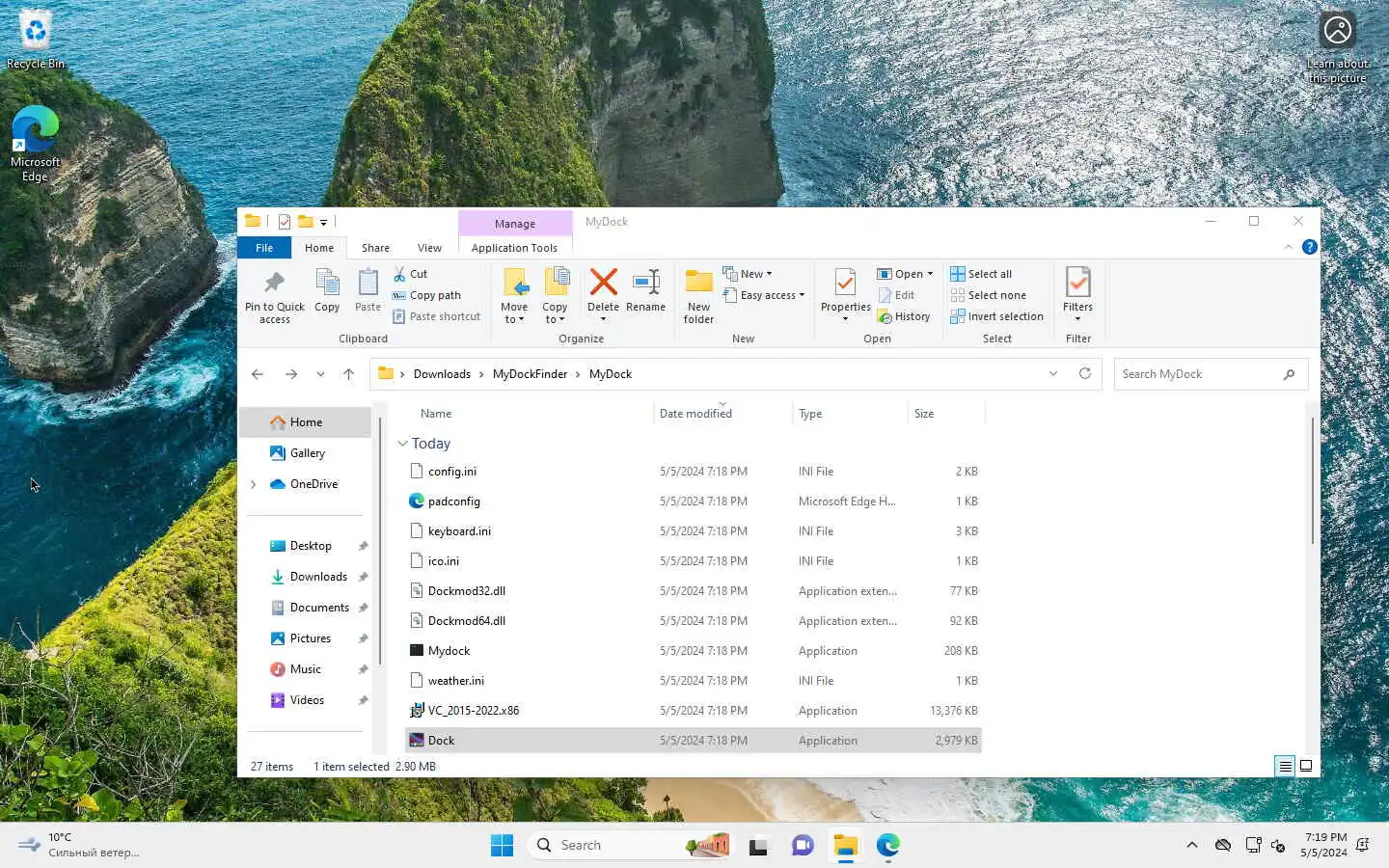Select Dockmod64.dll in the list
The image size is (1389, 868).
(693, 621)
